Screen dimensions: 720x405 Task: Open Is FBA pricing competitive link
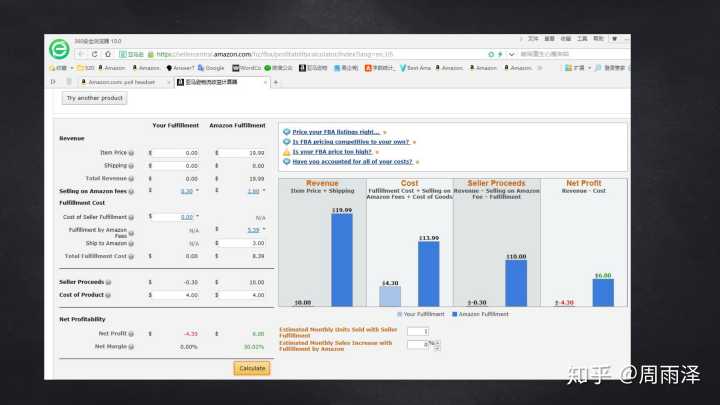(351, 142)
